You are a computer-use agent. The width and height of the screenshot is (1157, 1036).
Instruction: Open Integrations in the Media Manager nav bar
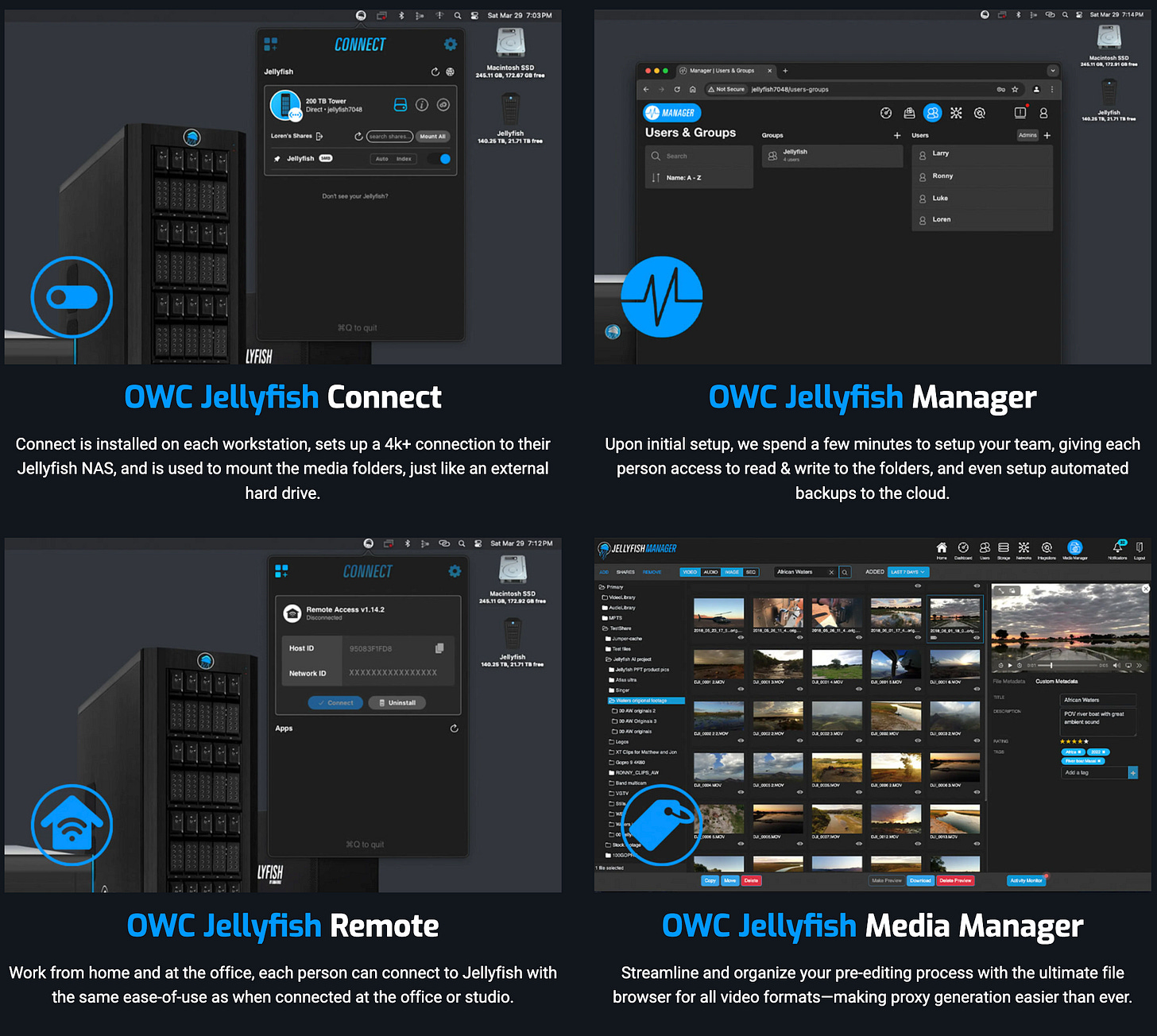pos(1047,551)
